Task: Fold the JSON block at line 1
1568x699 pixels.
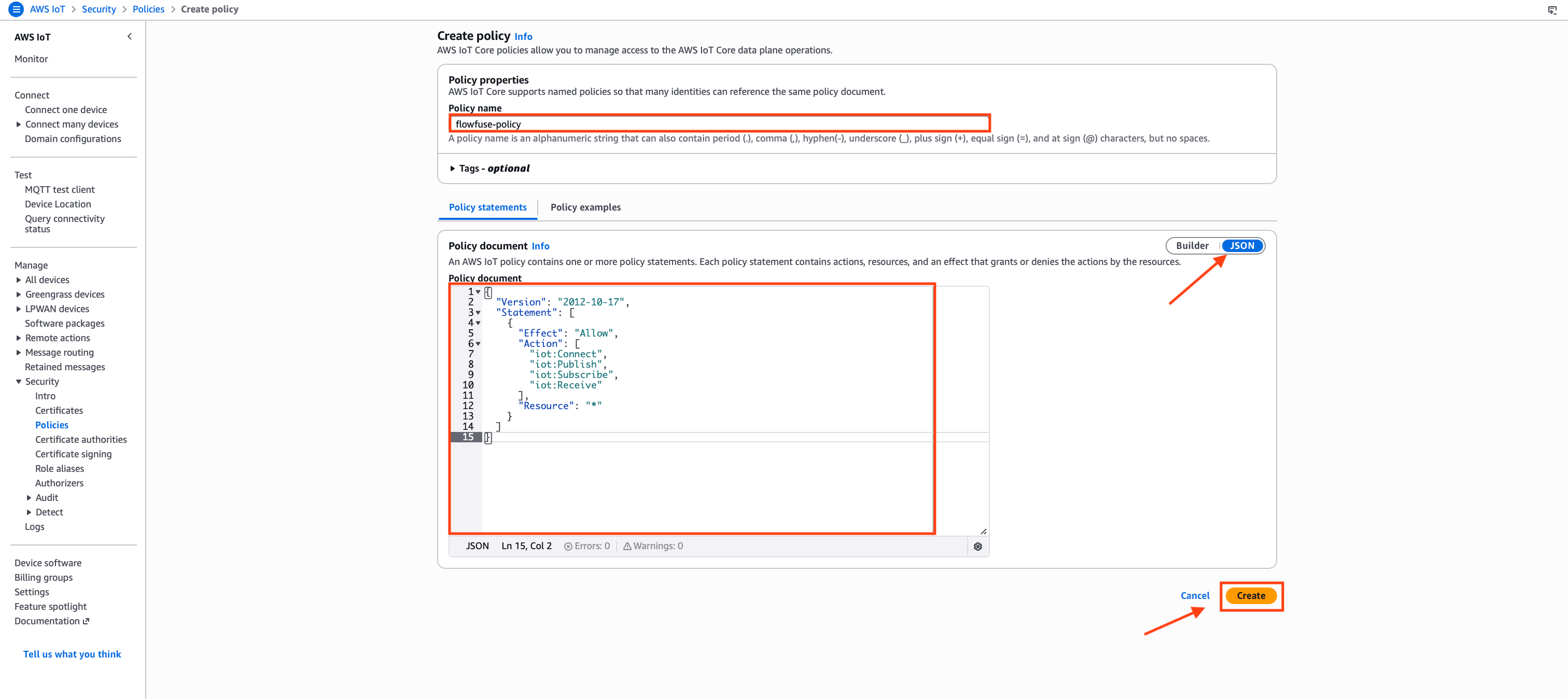Action: [479, 291]
